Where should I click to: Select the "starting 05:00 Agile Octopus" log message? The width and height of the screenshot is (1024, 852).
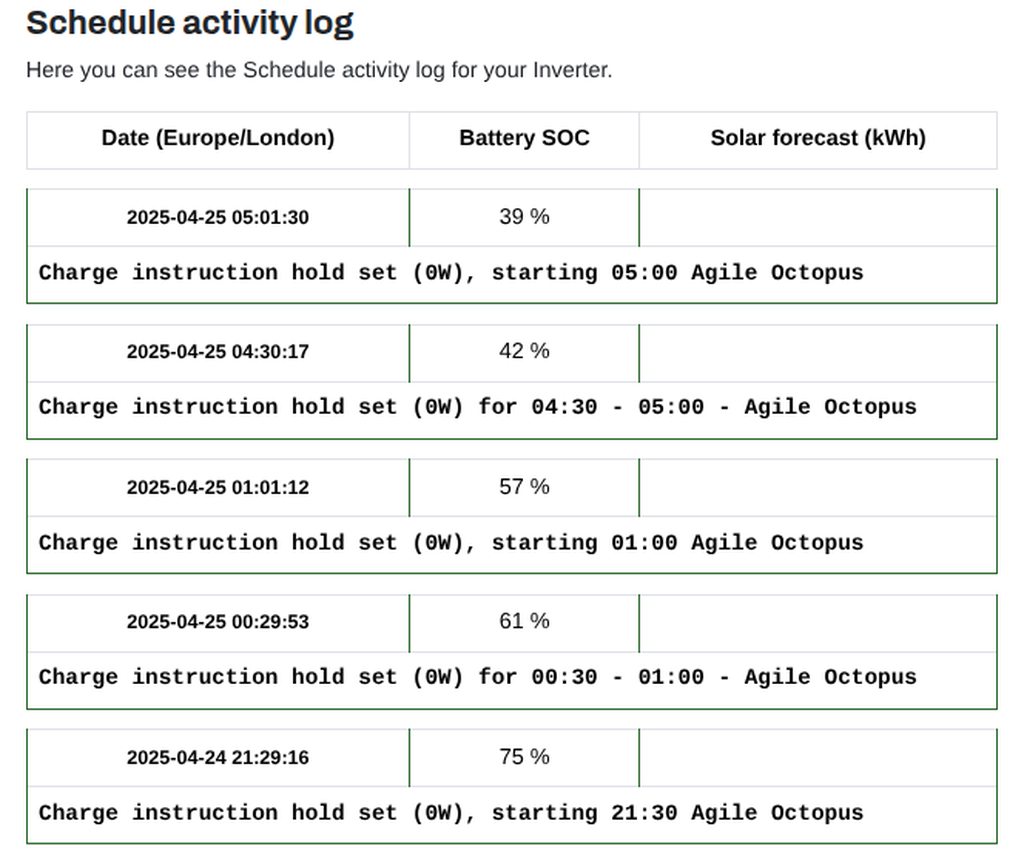click(x=451, y=273)
